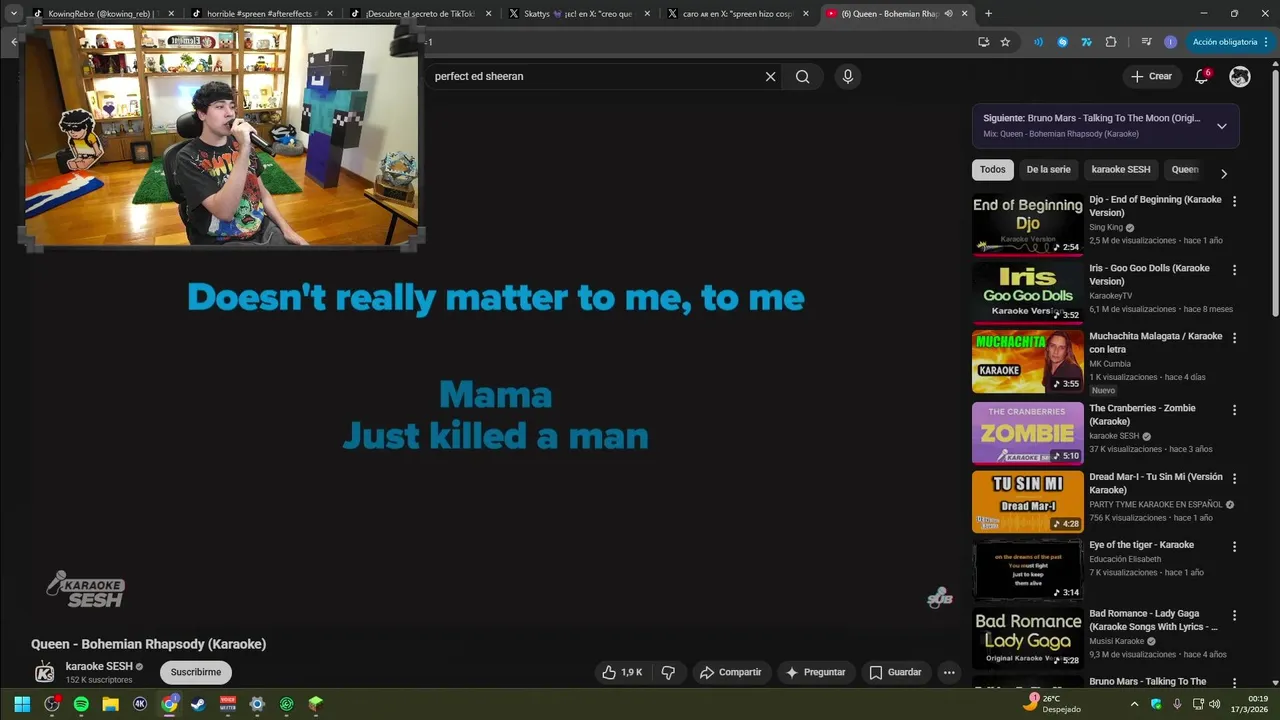Viewport: 1280px width, 720px height.
Task: Open a new browser tab
Action: point(988,14)
